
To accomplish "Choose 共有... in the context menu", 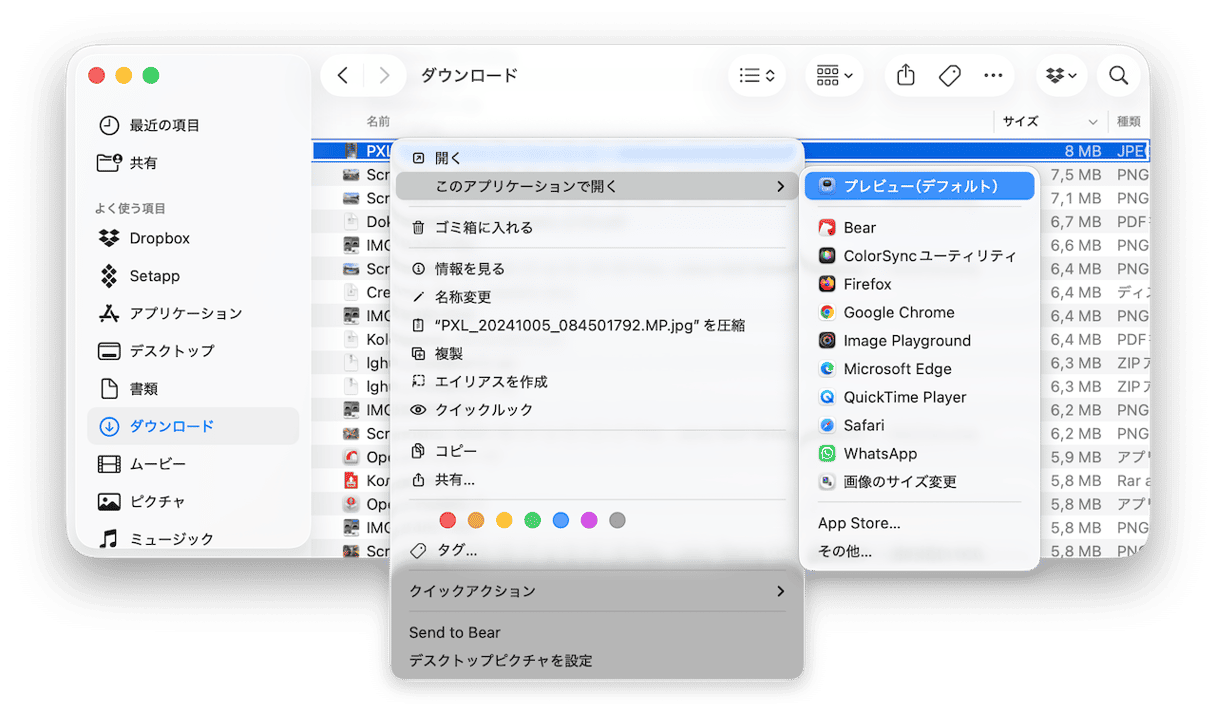I will click(x=597, y=480).
